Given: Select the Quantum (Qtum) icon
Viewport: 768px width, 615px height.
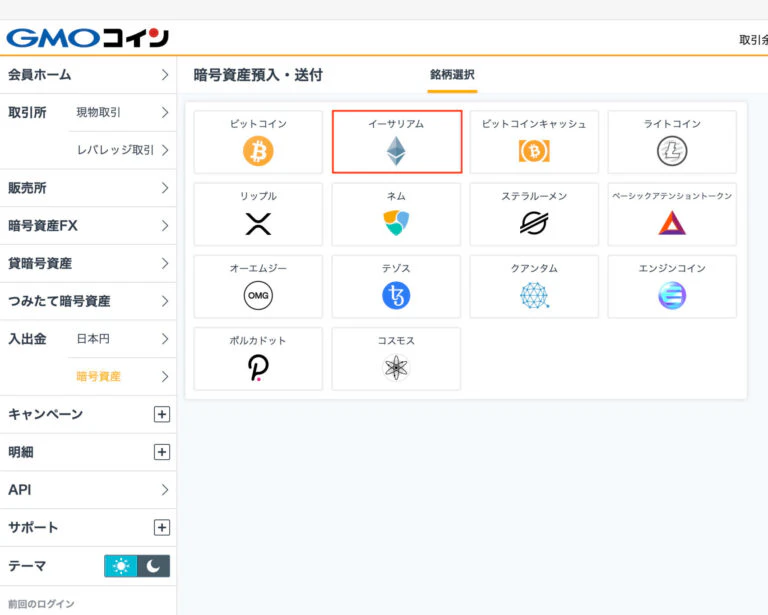Looking at the screenshot, I should (x=534, y=295).
